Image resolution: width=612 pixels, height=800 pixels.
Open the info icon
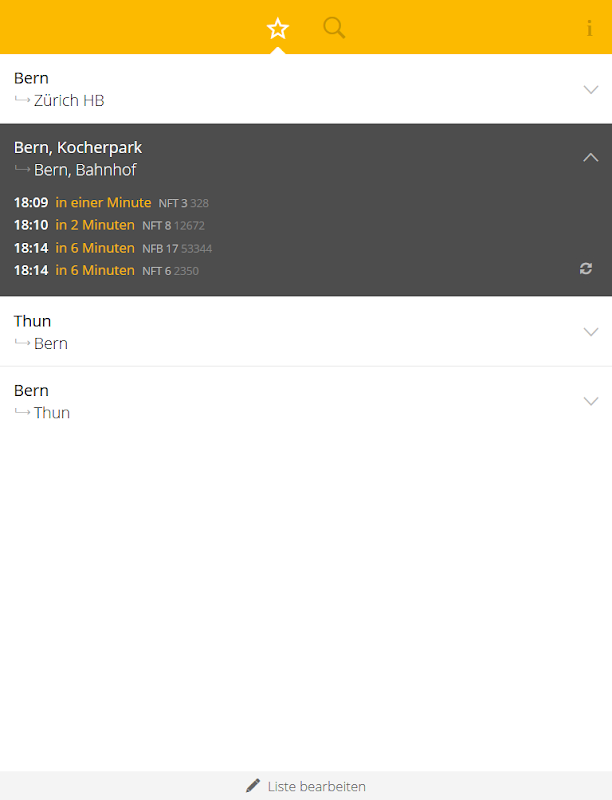(x=589, y=28)
